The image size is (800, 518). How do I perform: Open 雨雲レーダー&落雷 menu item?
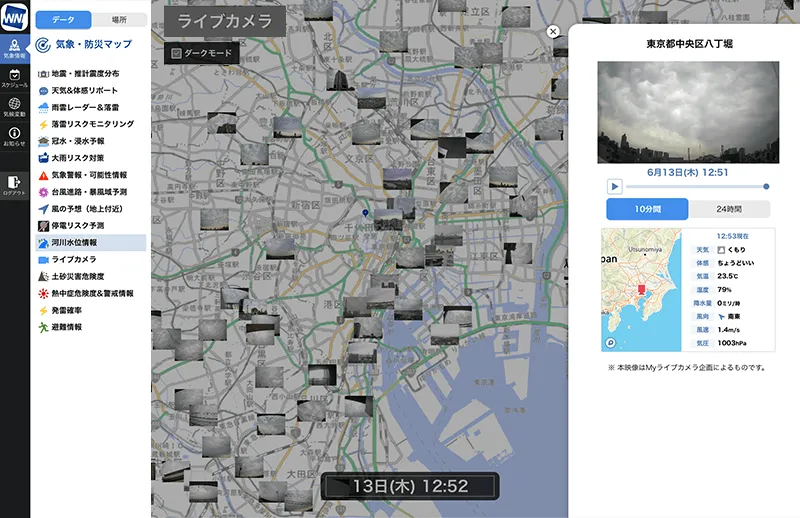(x=85, y=107)
